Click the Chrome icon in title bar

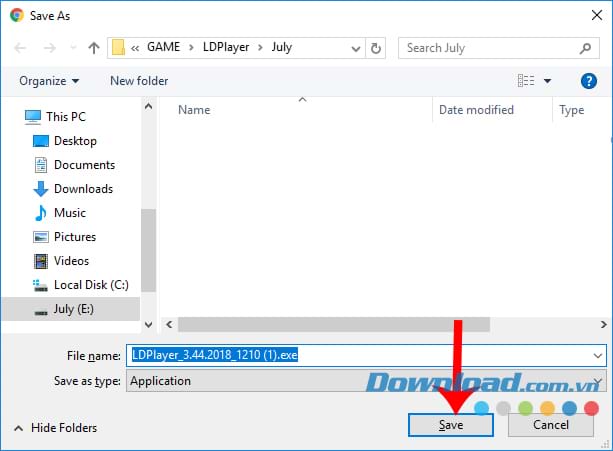[17, 15]
